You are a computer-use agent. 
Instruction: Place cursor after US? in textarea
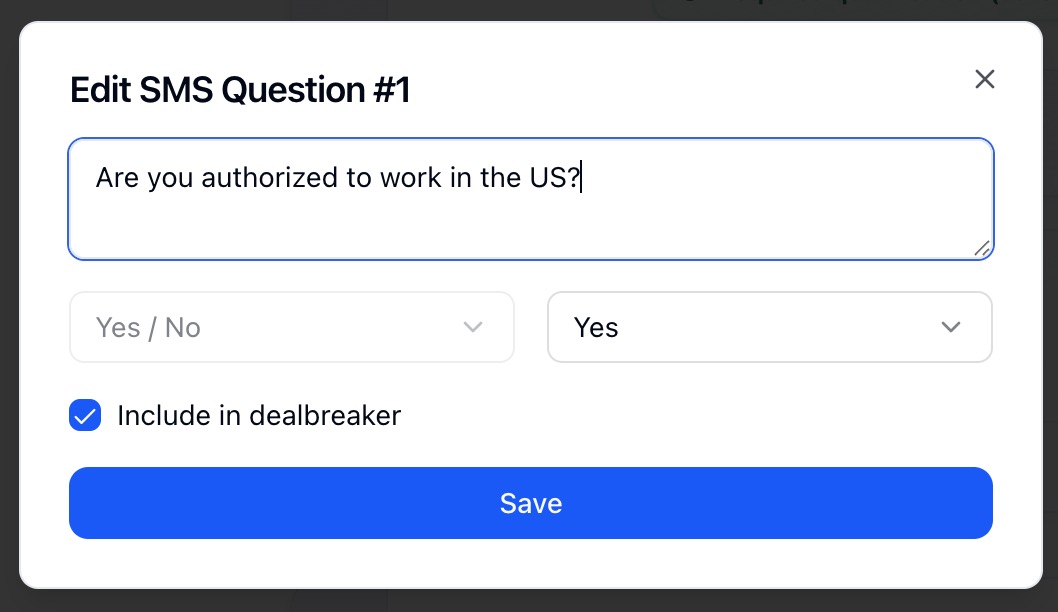581,178
